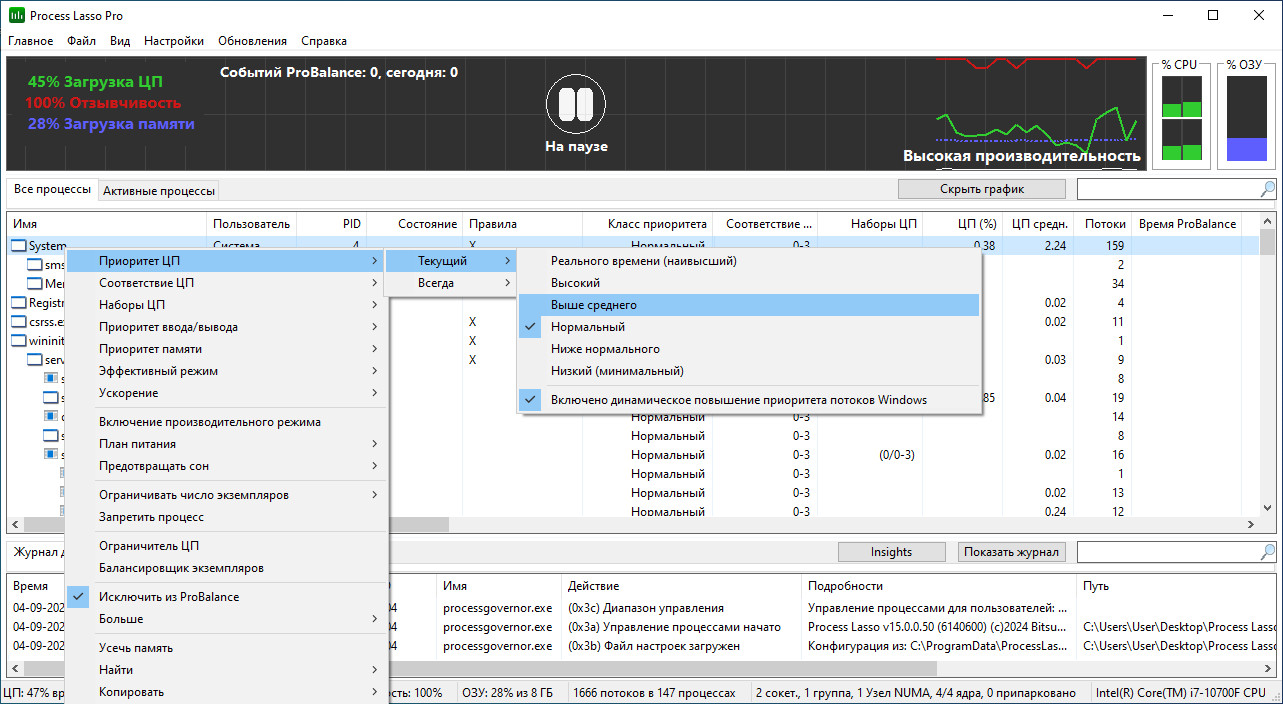Click Скрыть график button
1283x704 pixels.
pyautogui.click(x=981, y=189)
